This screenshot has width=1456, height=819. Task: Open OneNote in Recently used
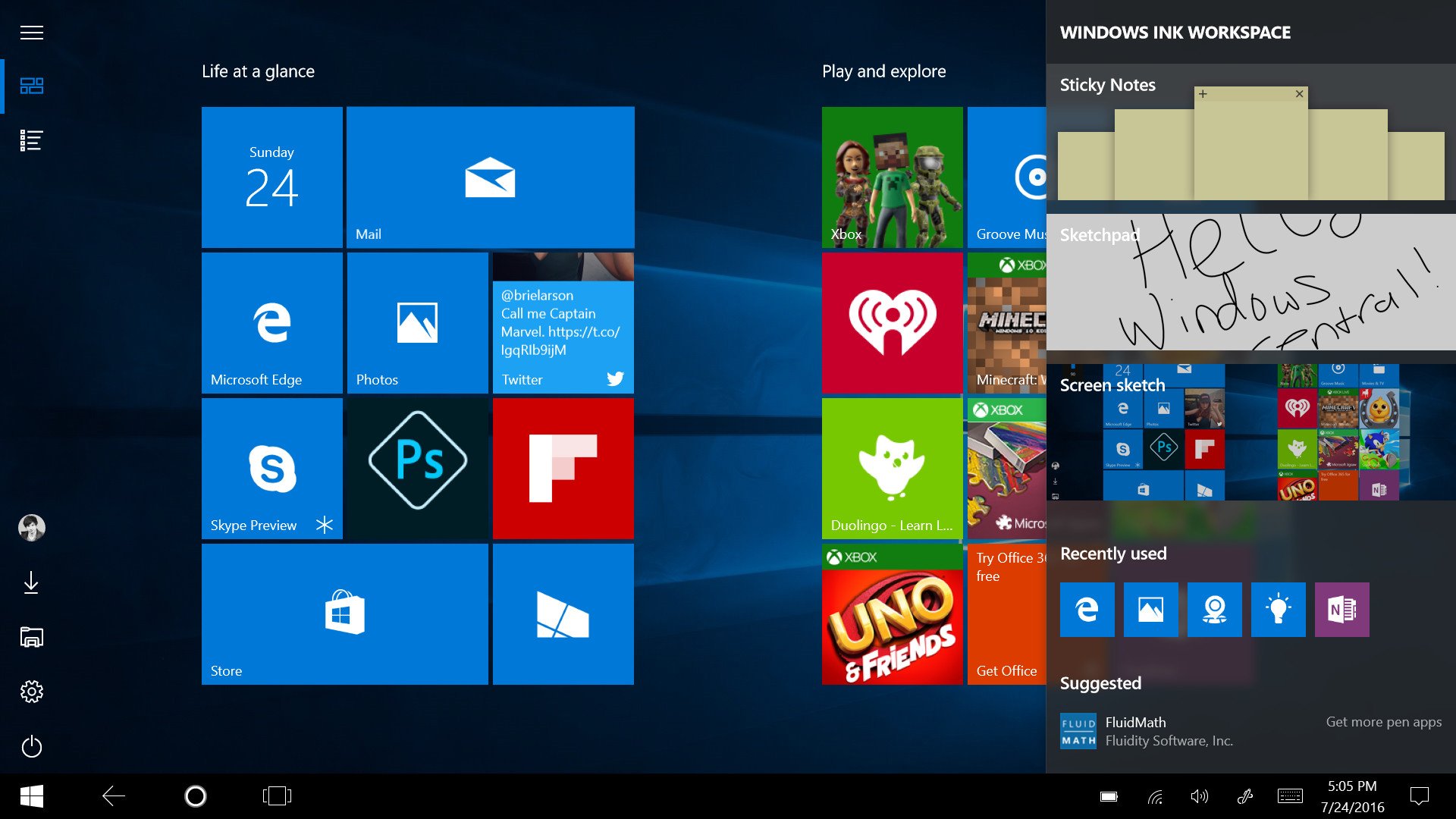click(x=1342, y=610)
